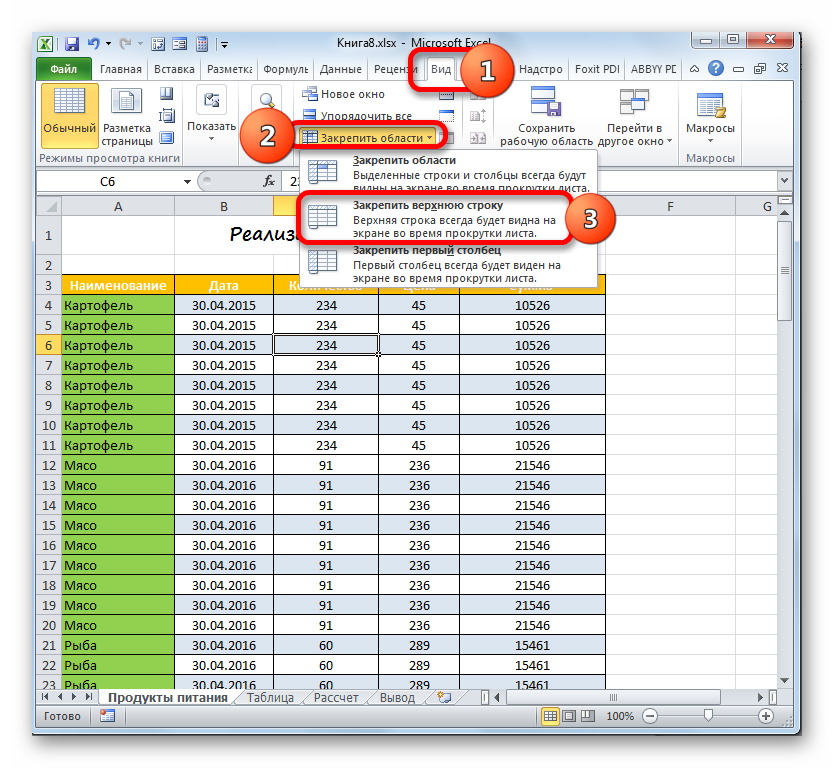Click the Insert Worksheet tab icon
Image resolution: width=834 pixels, height=768 pixels.
(x=444, y=697)
